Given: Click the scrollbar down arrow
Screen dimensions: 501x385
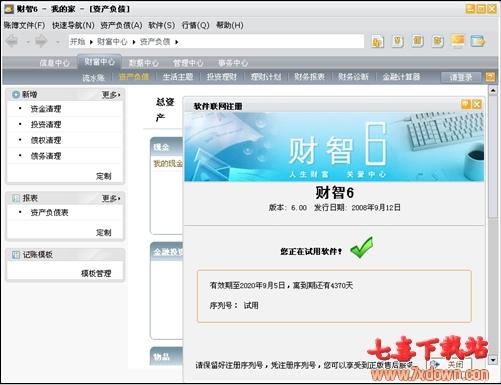Looking at the screenshot, I should (493, 360).
